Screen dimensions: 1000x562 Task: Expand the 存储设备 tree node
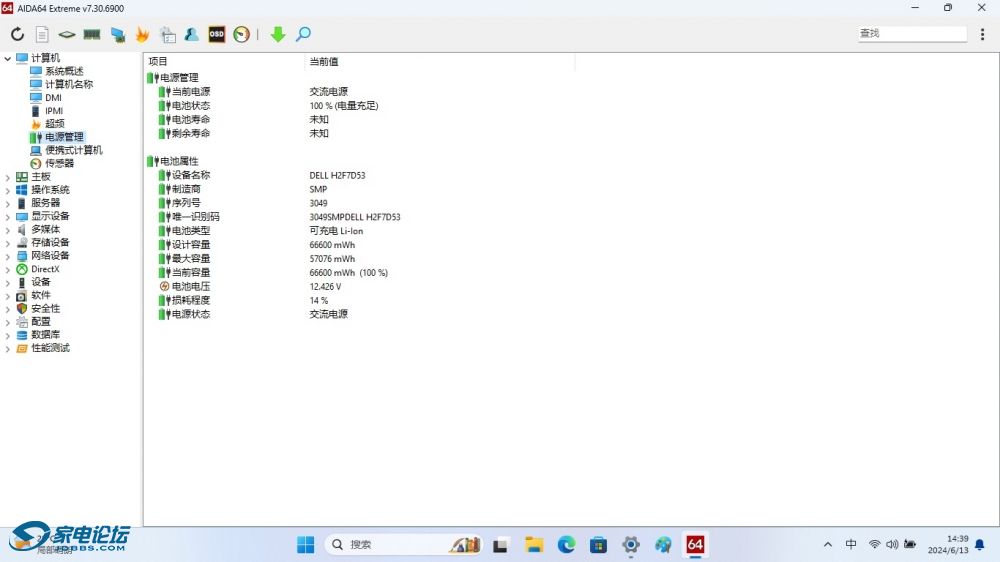tap(8, 243)
